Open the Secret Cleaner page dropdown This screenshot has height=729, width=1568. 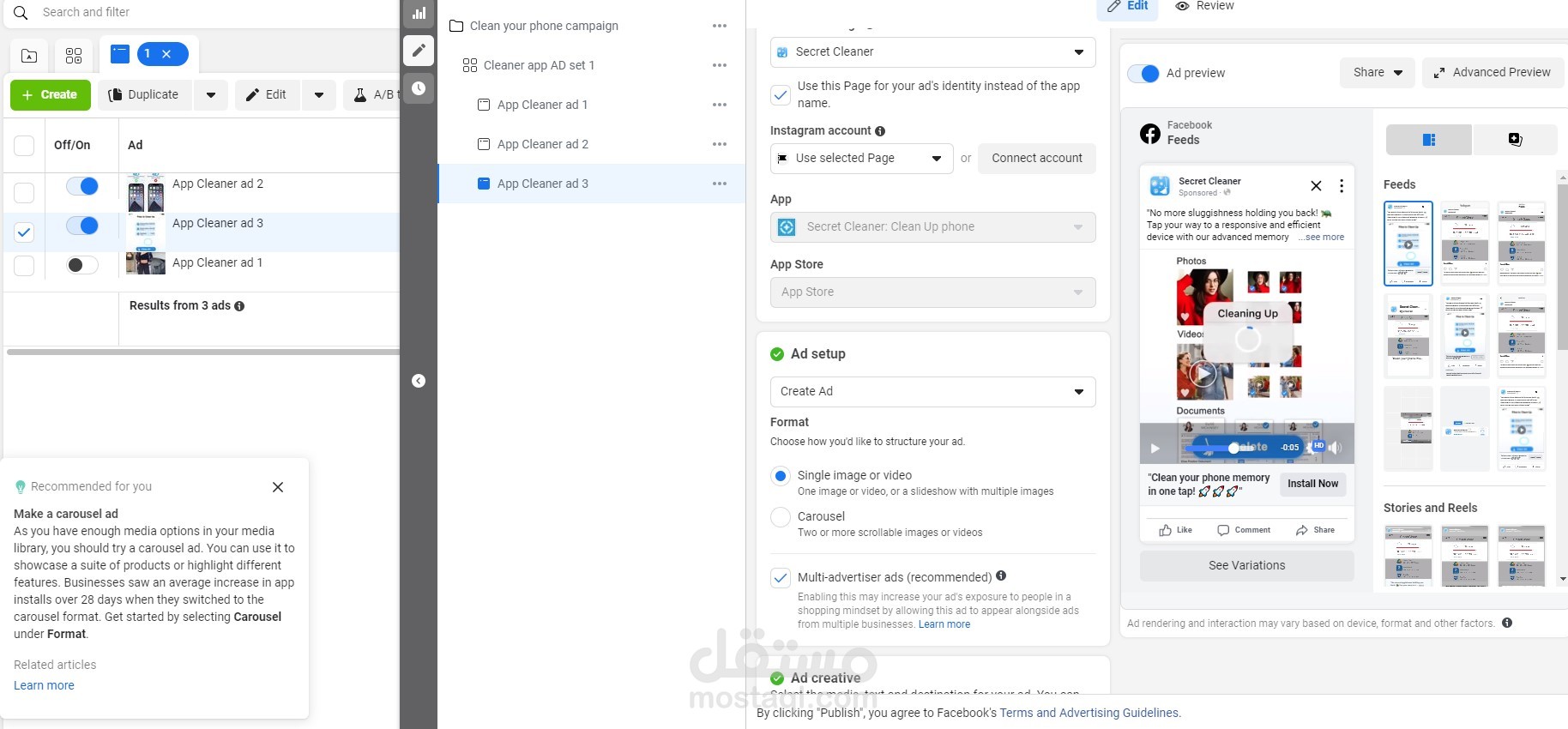pos(933,52)
